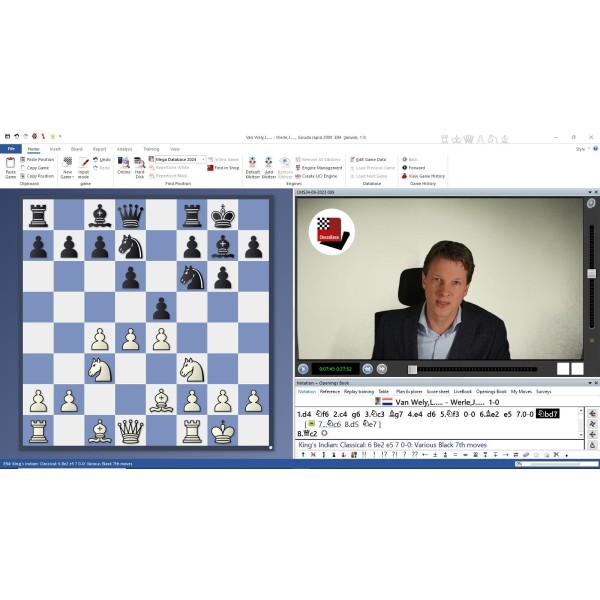Viewport: 600px width, 600px height.
Task: Click Paste Position in Clipboard group
Action: (x=37, y=159)
